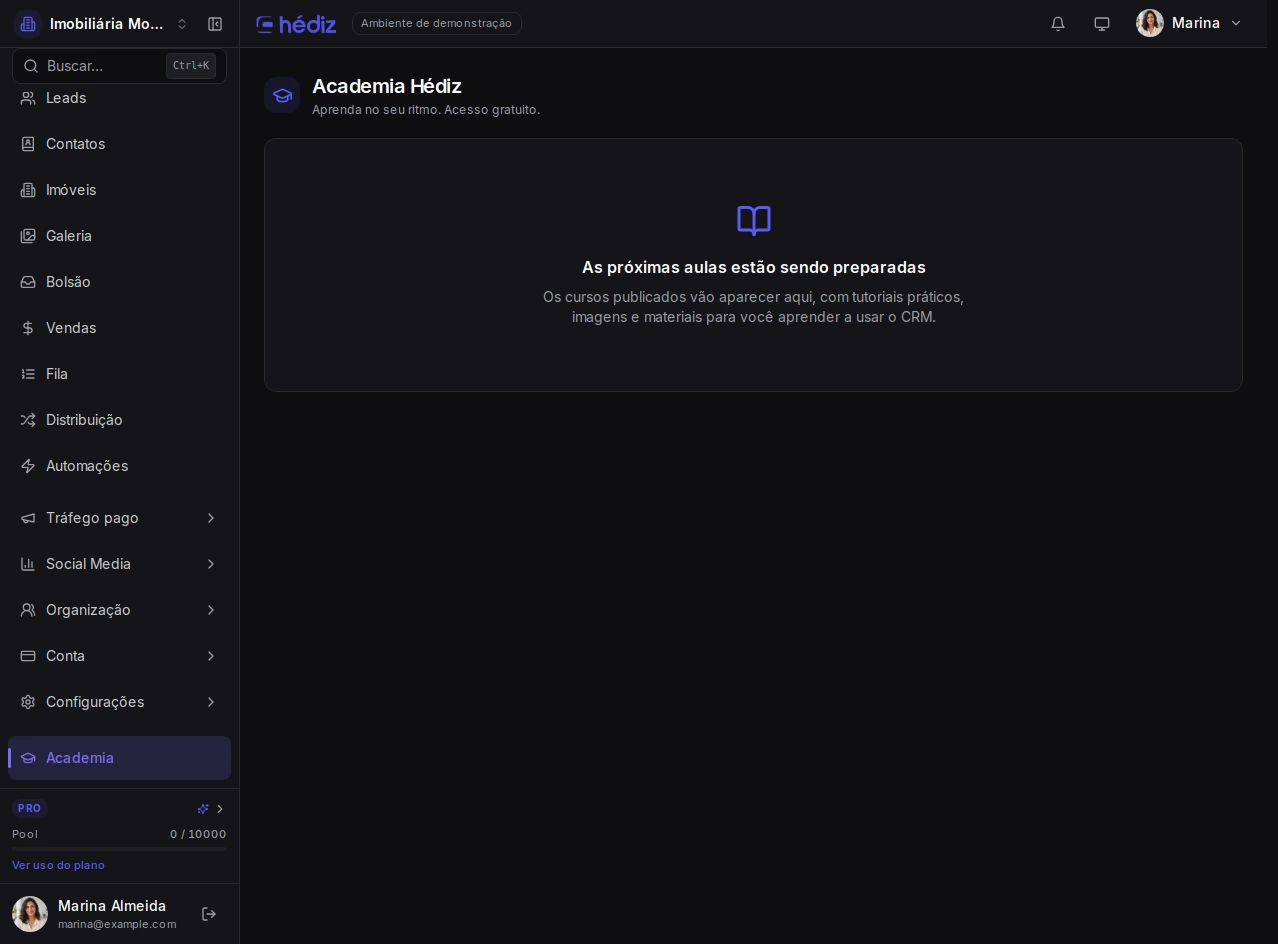Click the Distribuição shuffle icon
This screenshot has height=944, width=1278.
(28, 420)
